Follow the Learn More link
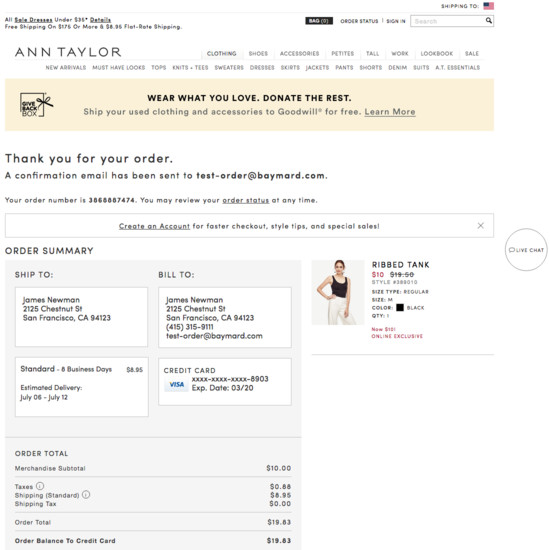 [390, 112]
